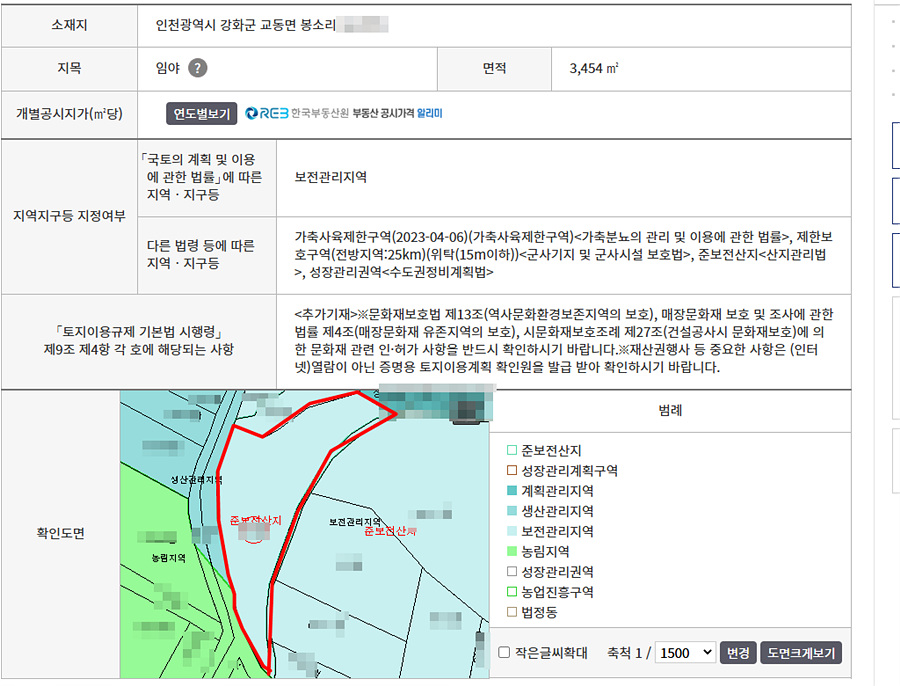The width and height of the screenshot is (900, 686).
Task: Click the red 준보전산지 label inside parcel outline
Action: pos(256,521)
